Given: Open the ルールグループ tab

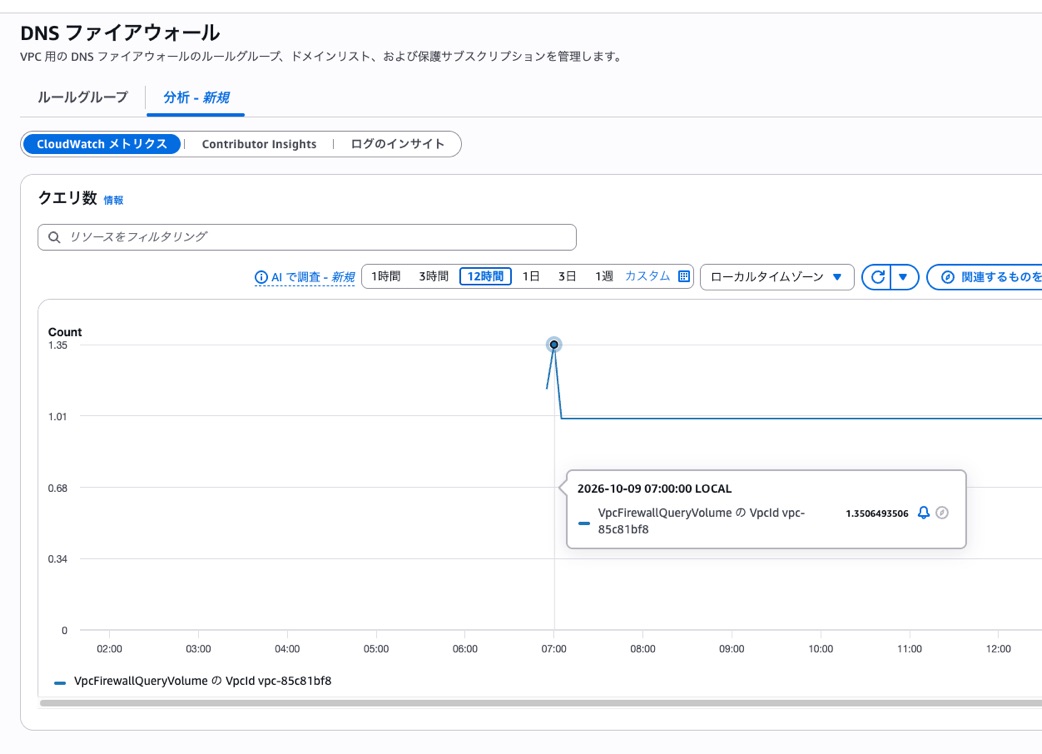Looking at the screenshot, I should pyautogui.click(x=82, y=98).
